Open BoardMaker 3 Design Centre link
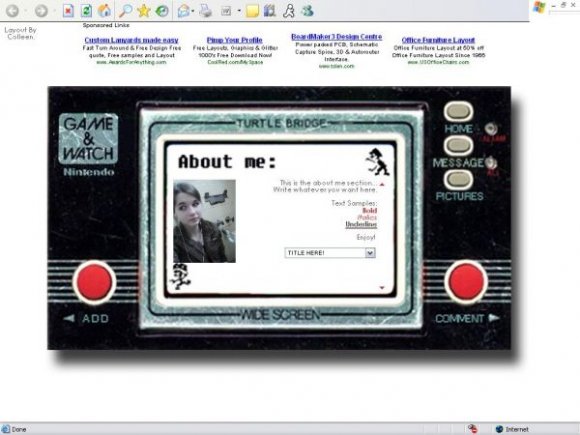 [337, 37]
